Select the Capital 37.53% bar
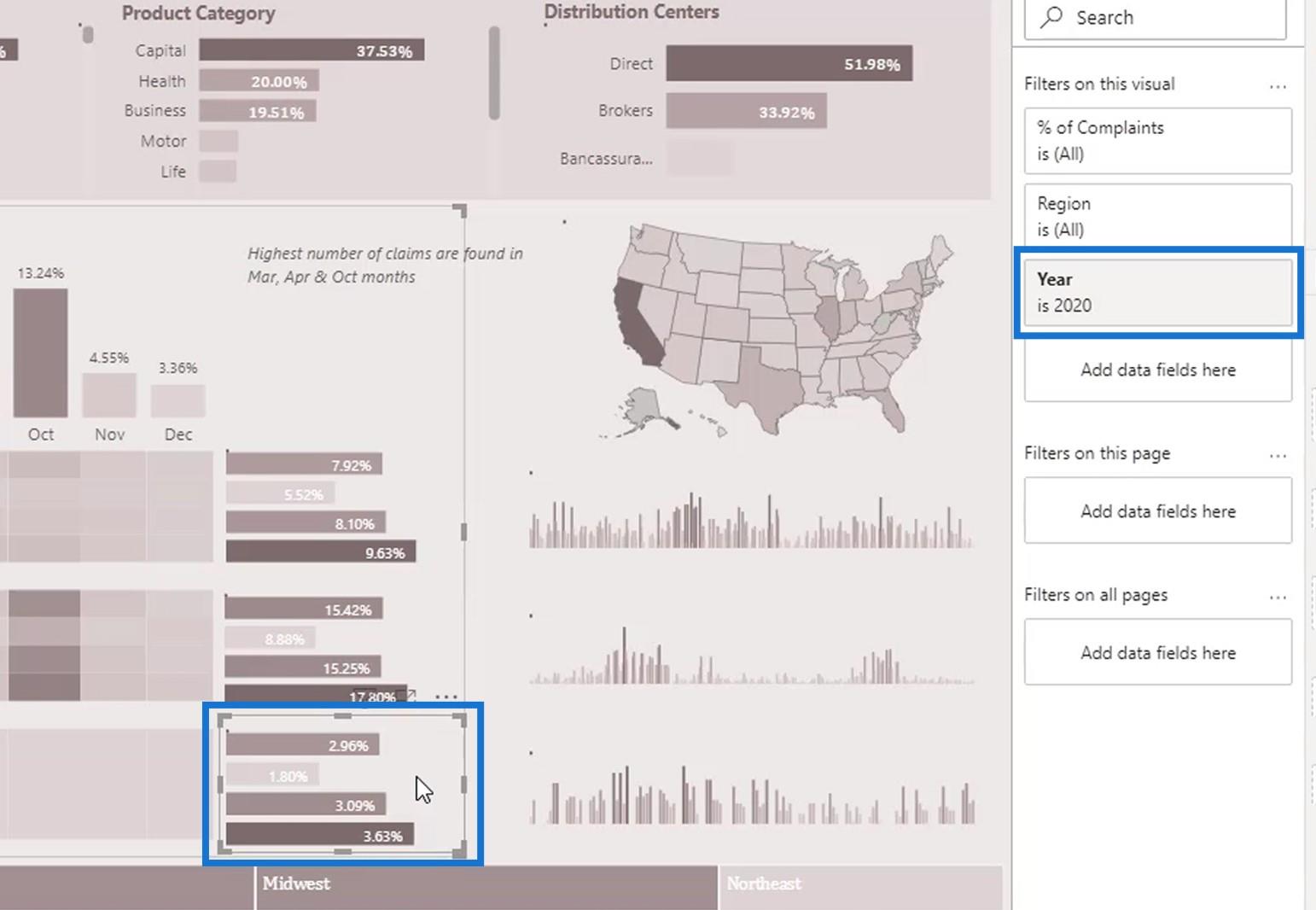Screen dimensions: 1316x910 pos(312,50)
